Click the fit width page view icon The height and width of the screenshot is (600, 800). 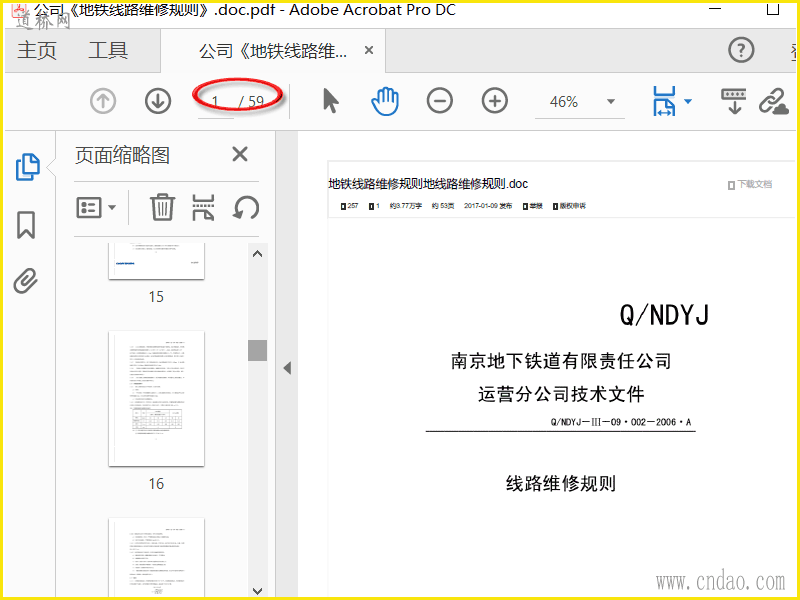664,101
